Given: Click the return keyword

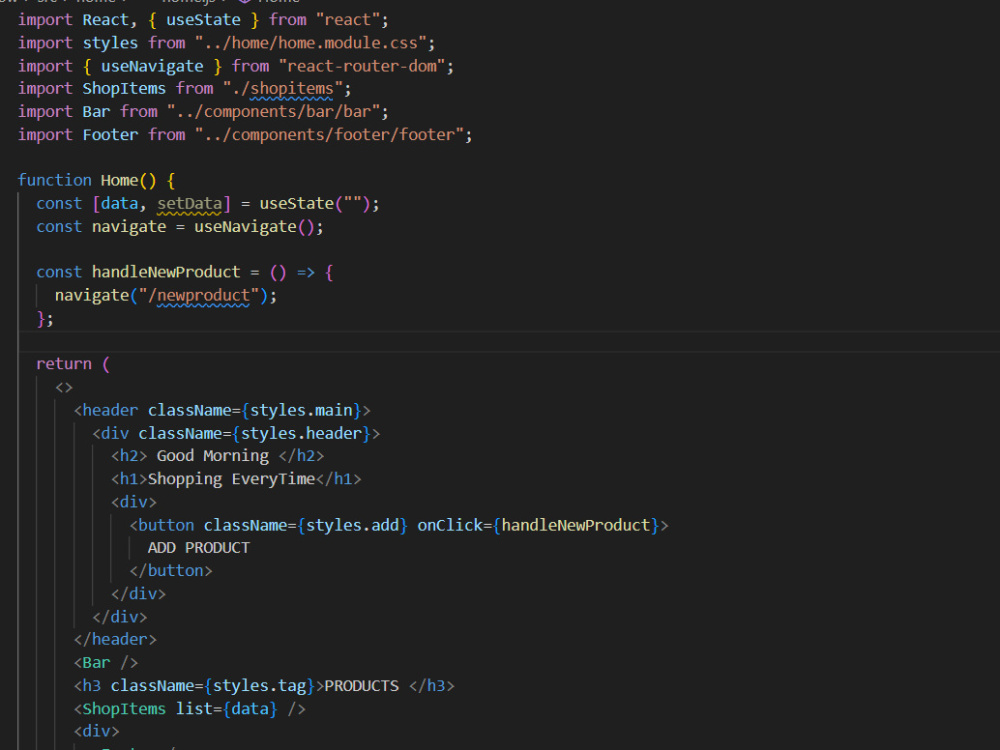Looking at the screenshot, I should tap(64, 364).
